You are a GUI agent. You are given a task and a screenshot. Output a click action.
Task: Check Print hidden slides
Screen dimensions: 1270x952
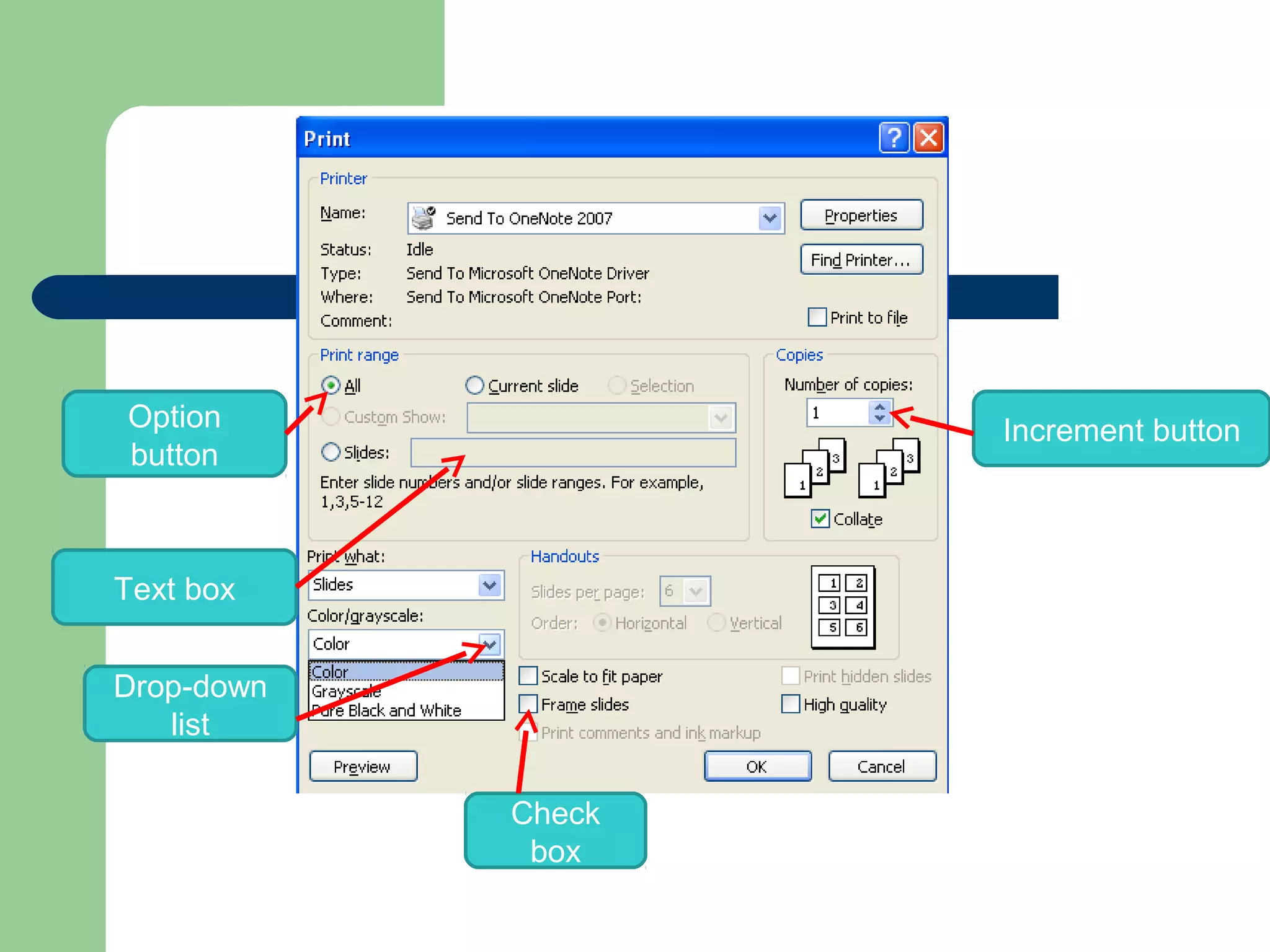(x=791, y=676)
